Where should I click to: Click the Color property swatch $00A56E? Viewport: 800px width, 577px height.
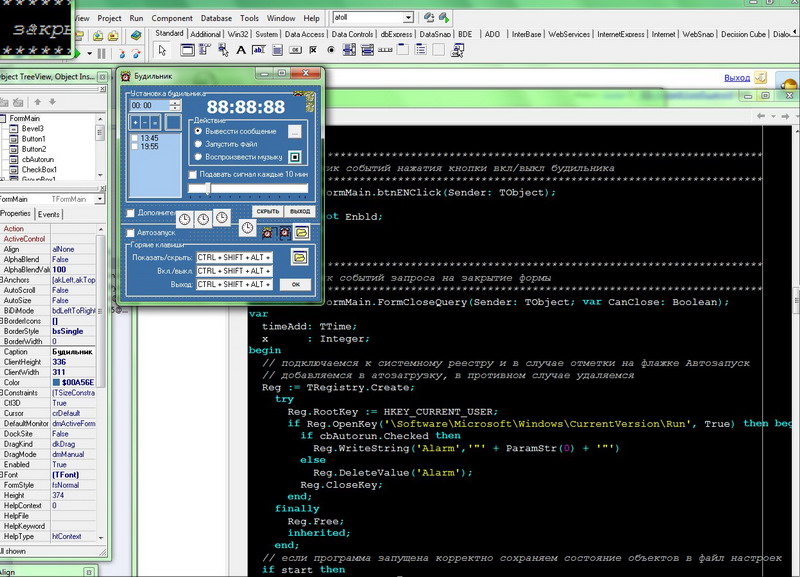[56, 383]
